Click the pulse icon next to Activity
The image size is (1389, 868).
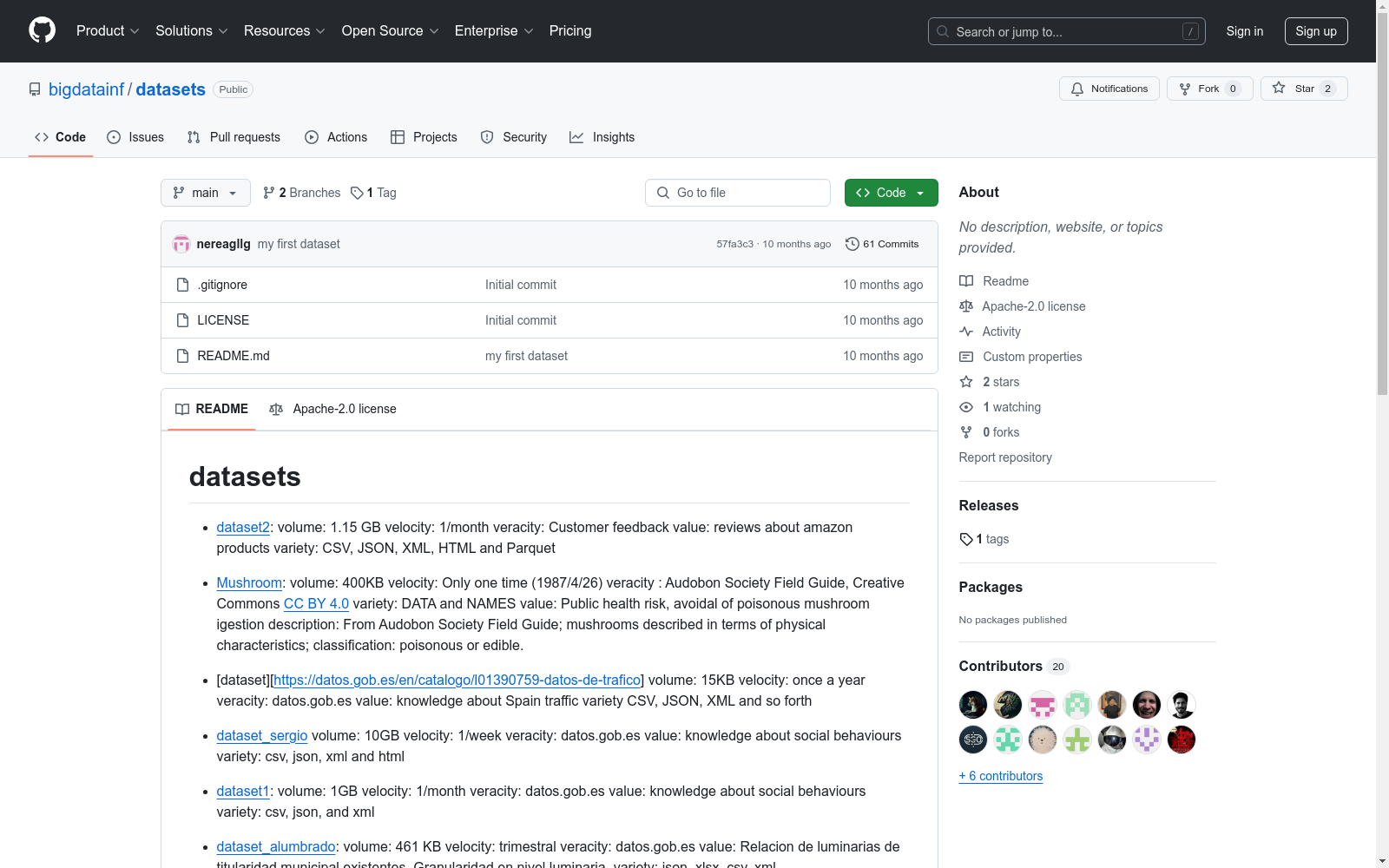966,332
